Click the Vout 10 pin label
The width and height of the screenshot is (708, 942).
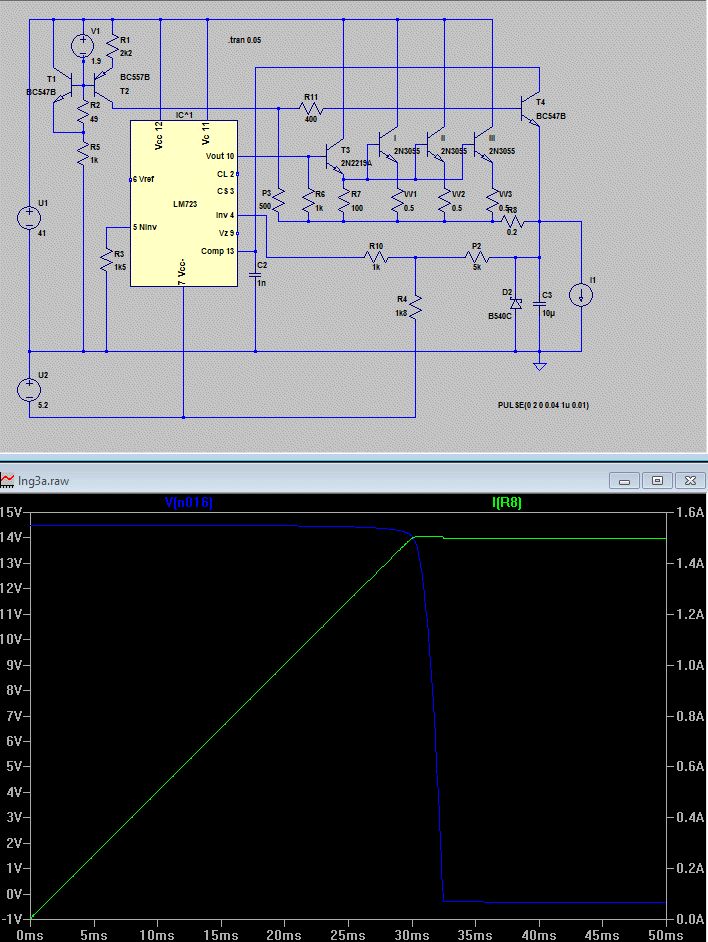[220, 156]
